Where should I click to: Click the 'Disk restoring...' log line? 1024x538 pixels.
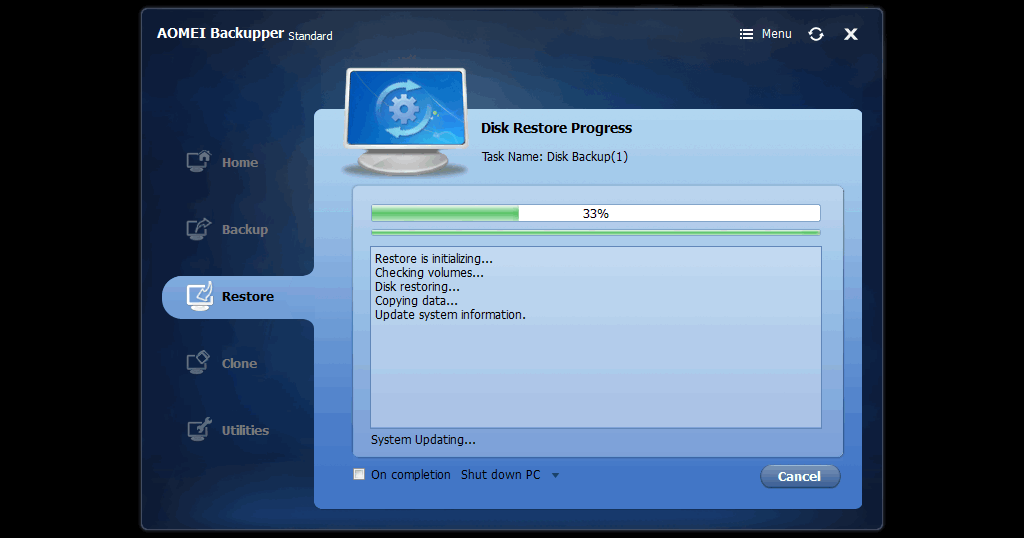point(417,287)
